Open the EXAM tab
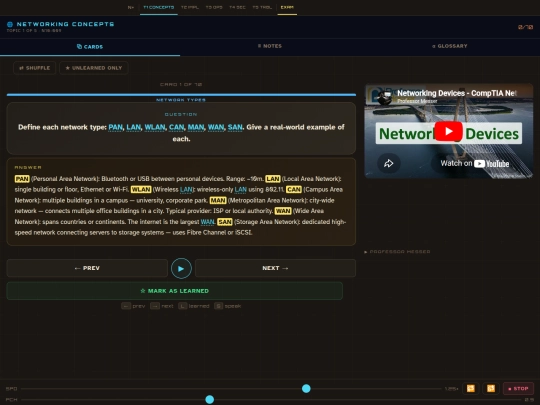The image size is (540, 405). [x=287, y=7]
